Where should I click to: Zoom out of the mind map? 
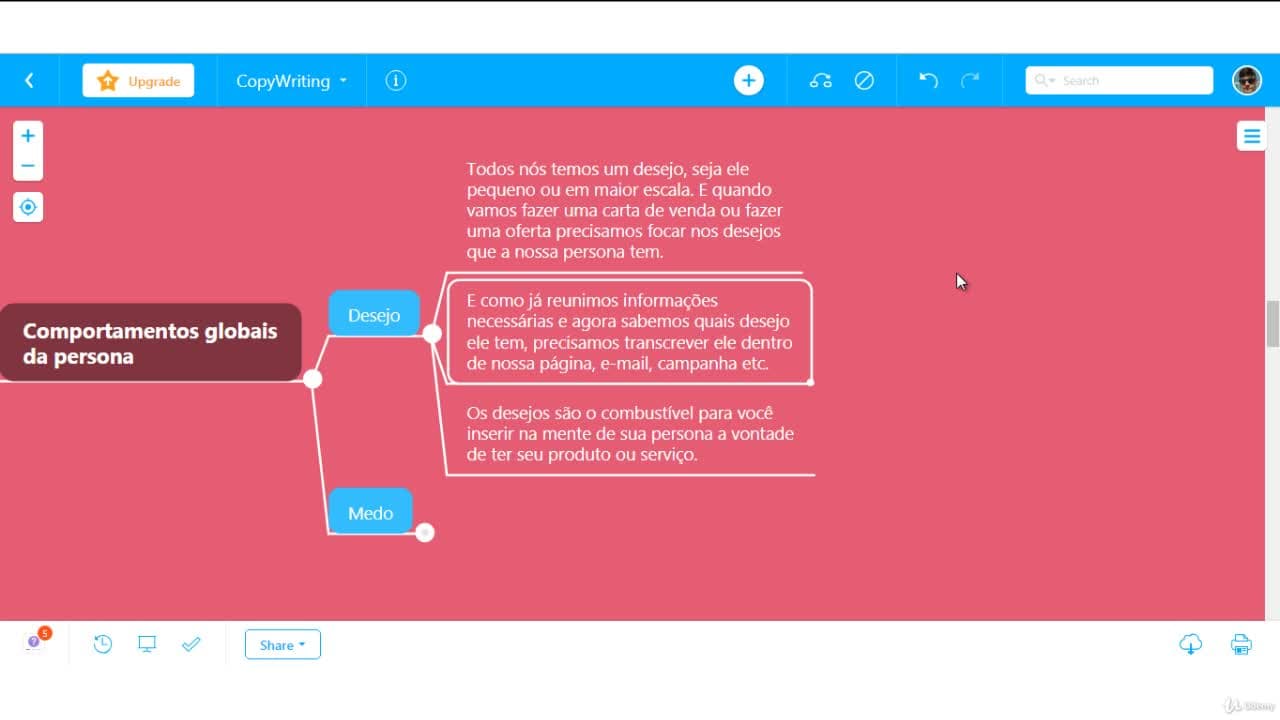[x=28, y=166]
